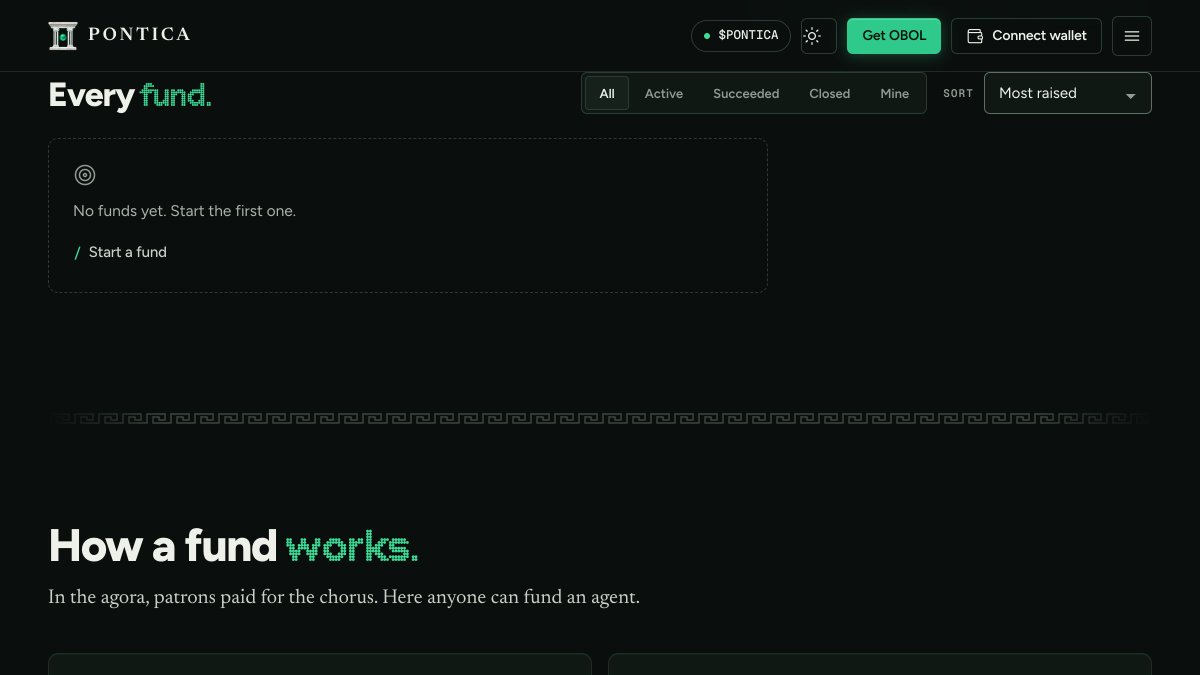Click the target icon in empty funds card

(85, 175)
